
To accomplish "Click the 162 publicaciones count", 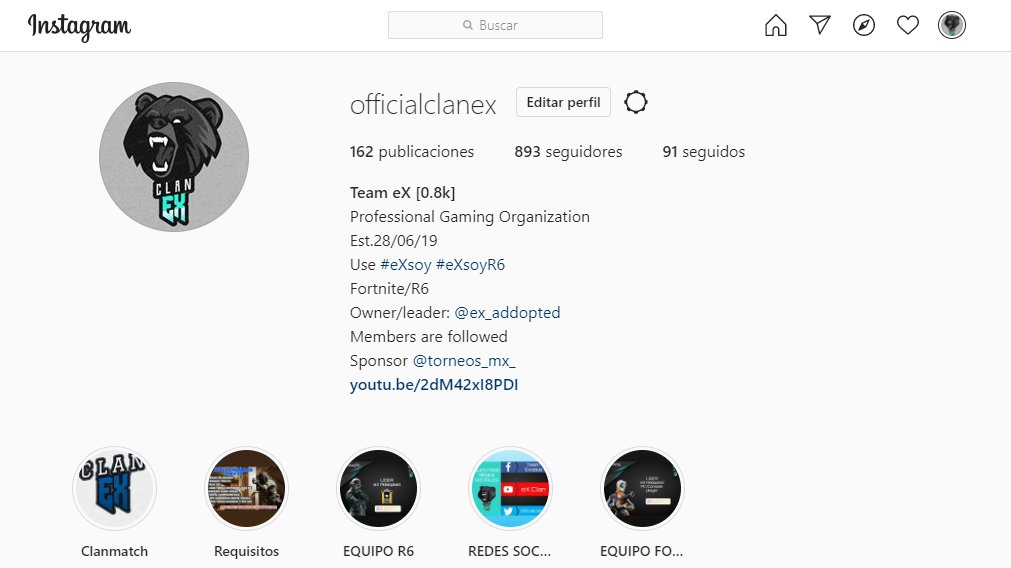I will point(411,152).
